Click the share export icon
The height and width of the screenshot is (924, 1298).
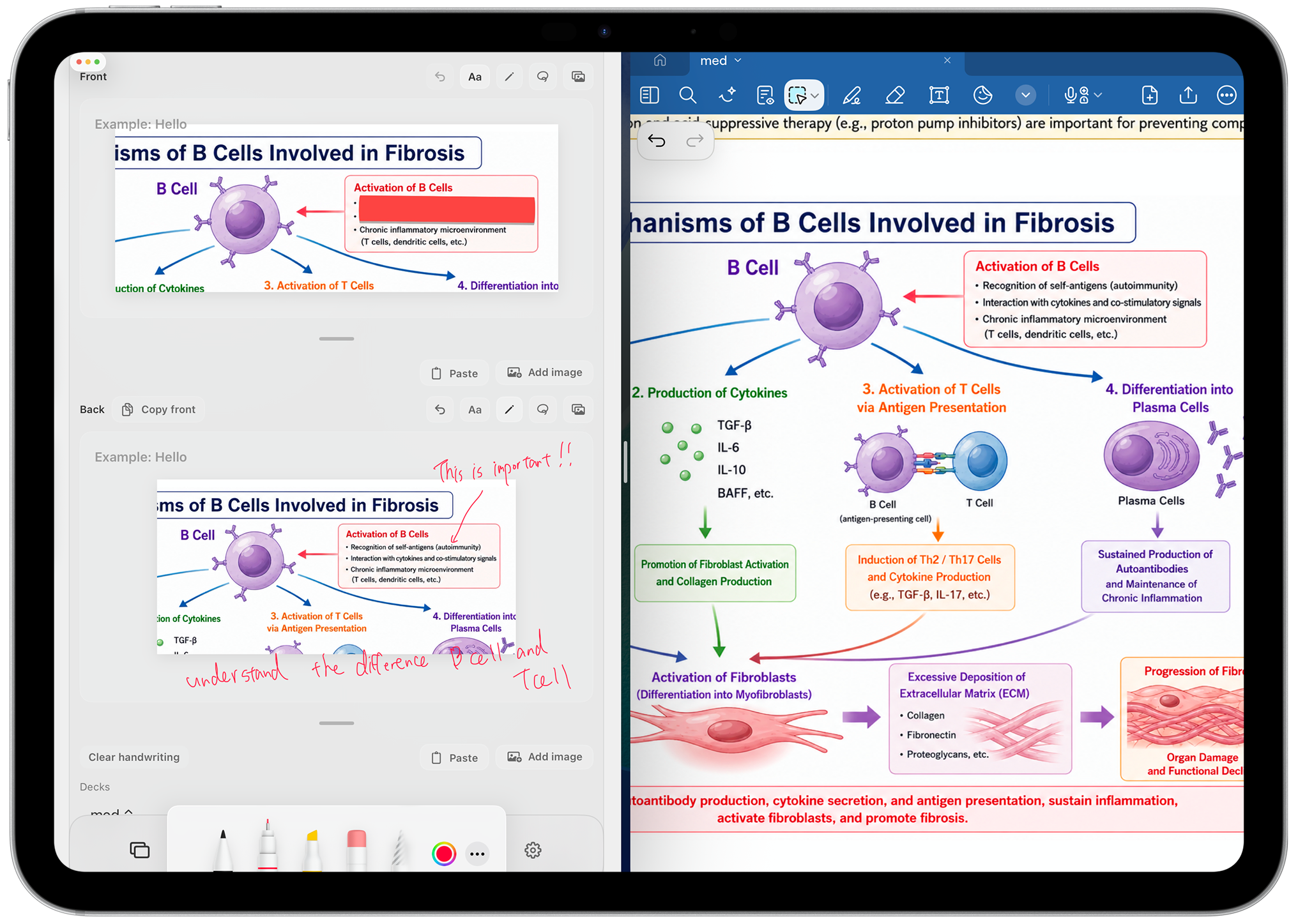click(1187, 95)
